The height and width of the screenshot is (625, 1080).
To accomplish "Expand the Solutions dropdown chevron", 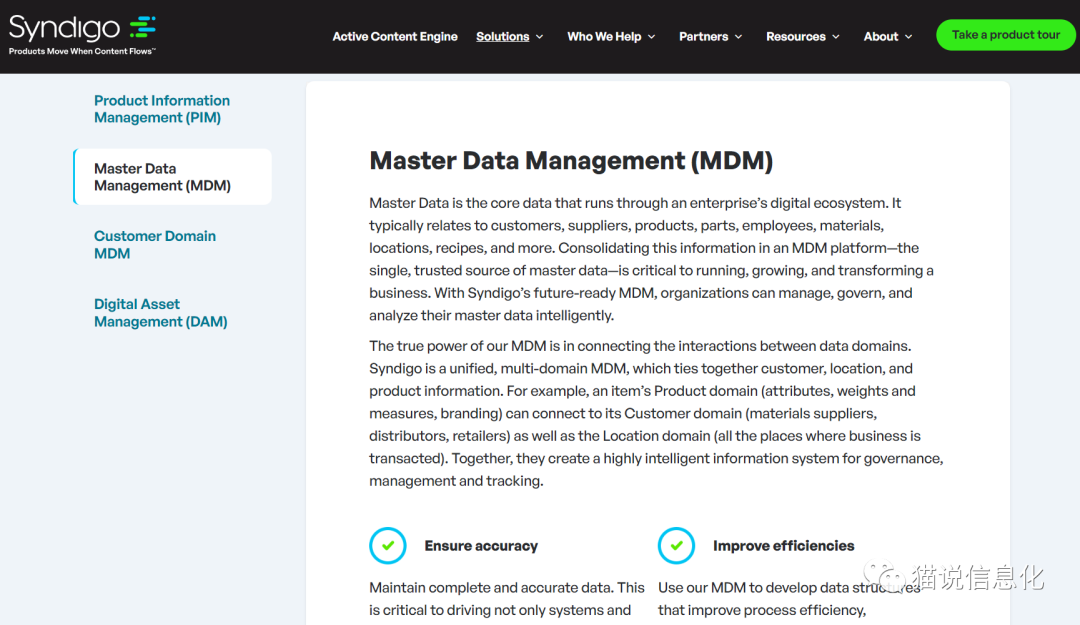I will pyautogui.click(x=540, y=37).
